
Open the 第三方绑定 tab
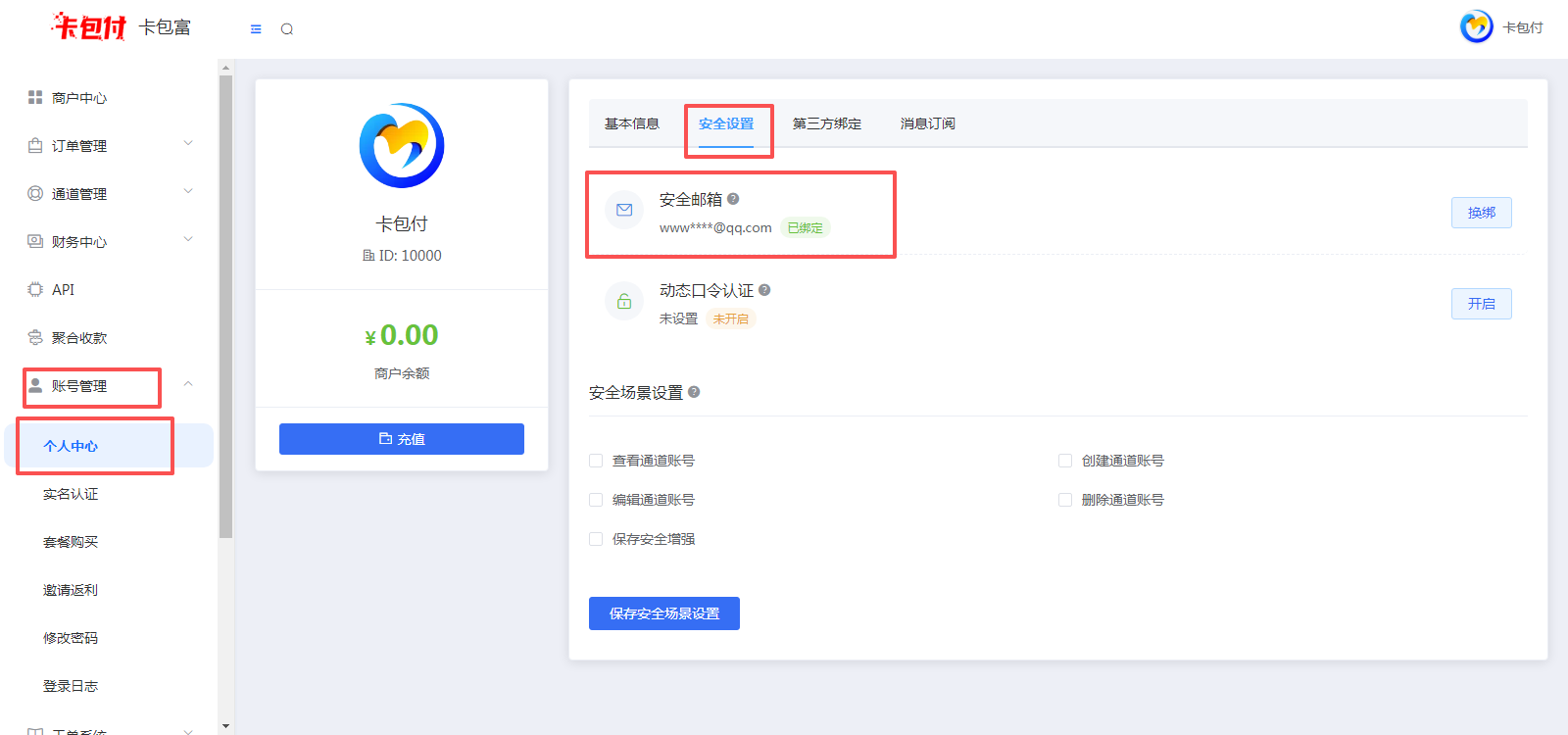tap(827, 123)
